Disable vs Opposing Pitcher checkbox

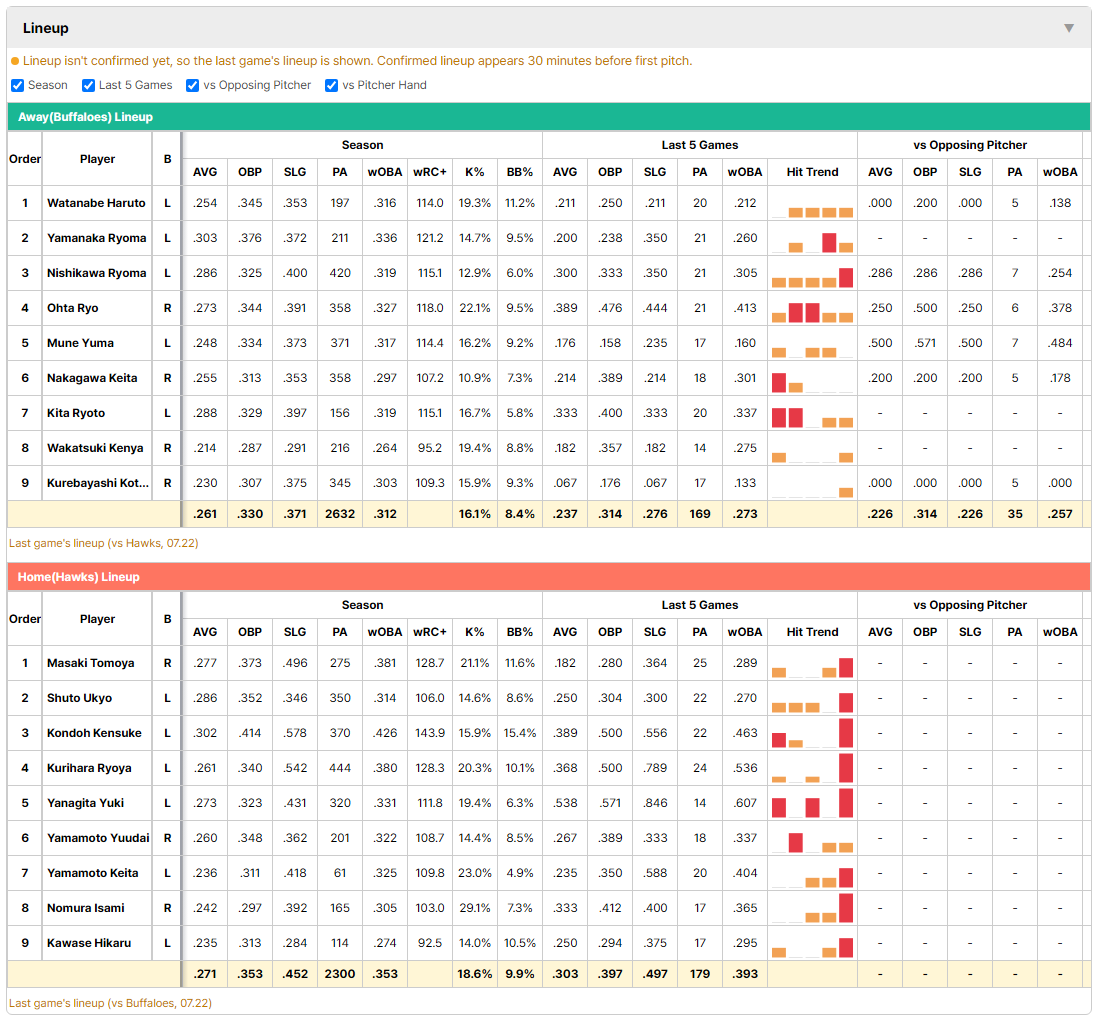click(192, 85)
